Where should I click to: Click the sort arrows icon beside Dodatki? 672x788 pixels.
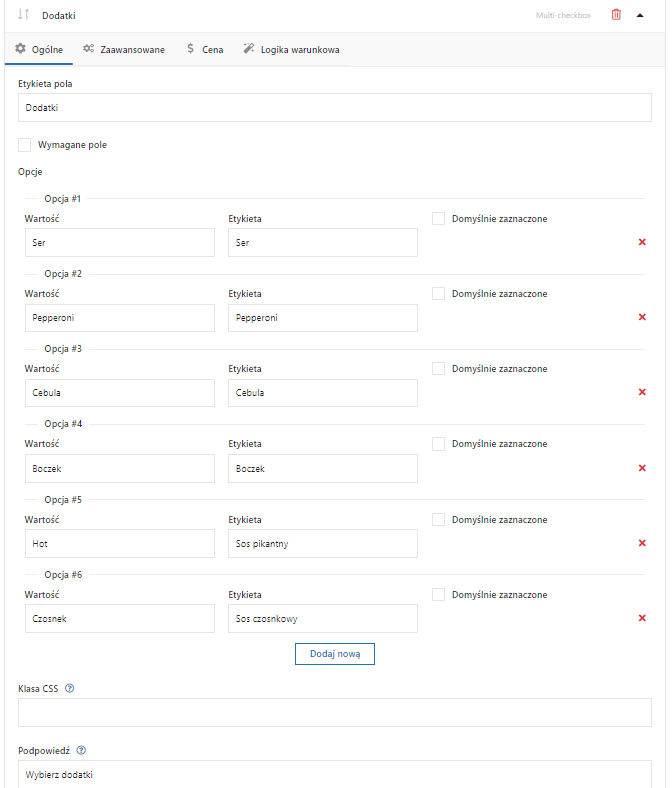pyautogui.click(x=23, y=15)
